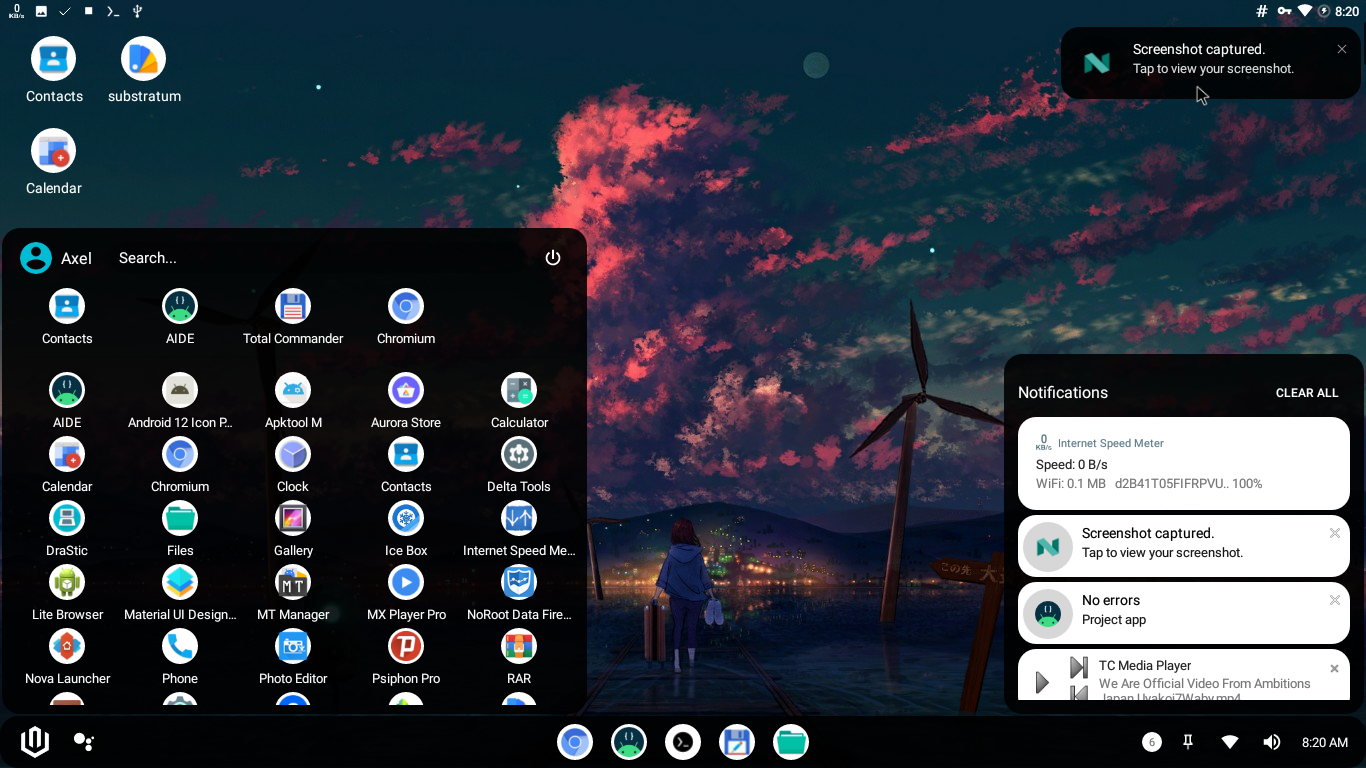This screenshot has height=768, width=1366.
Task: Open the Calendar shortcut on the desktop
Action: (x=54, y=161)
